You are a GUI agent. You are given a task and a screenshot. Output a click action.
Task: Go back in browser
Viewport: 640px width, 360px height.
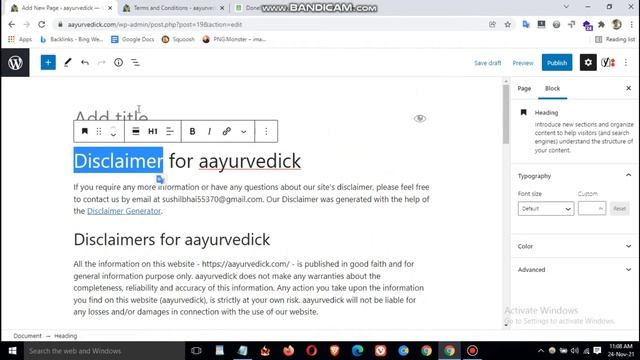click(x=11, y=24)
